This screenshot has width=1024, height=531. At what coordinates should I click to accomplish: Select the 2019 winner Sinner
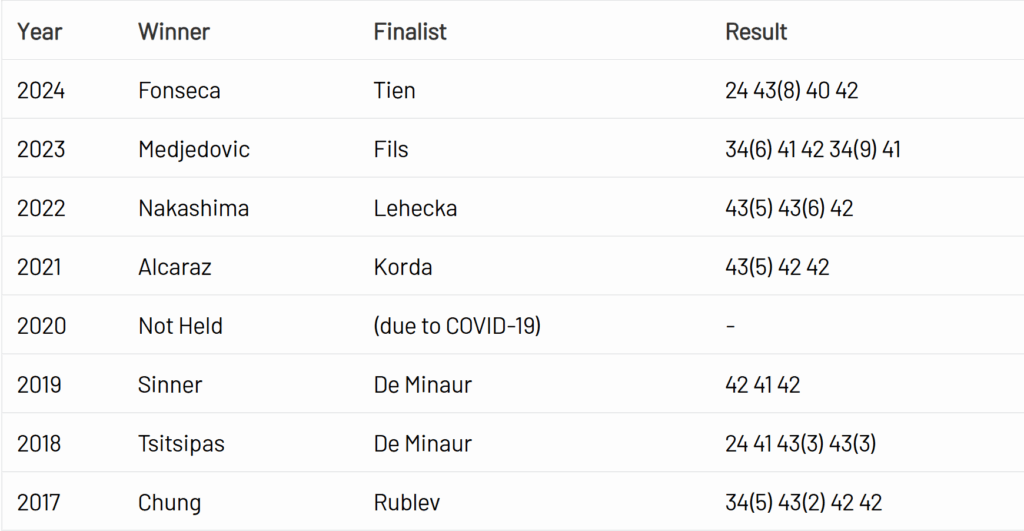coord(170,386)
